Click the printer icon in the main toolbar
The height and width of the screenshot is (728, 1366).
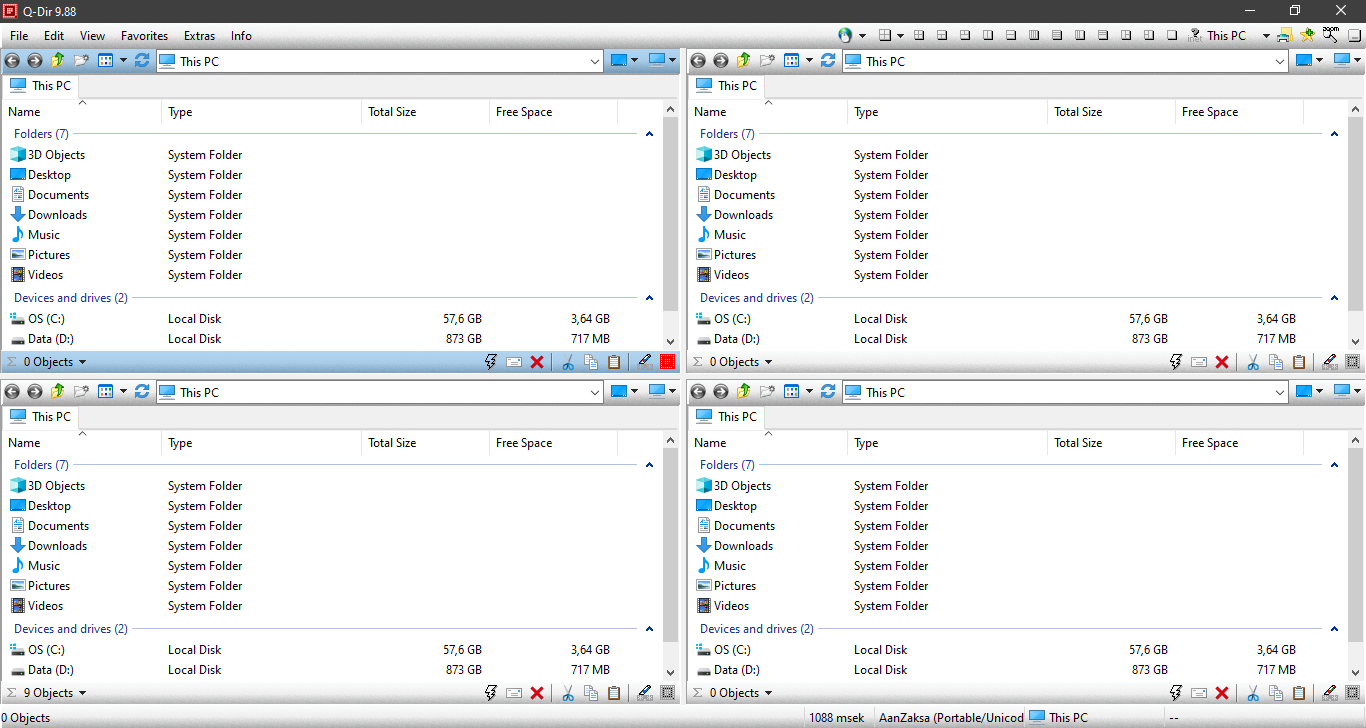click(1284, 35)
